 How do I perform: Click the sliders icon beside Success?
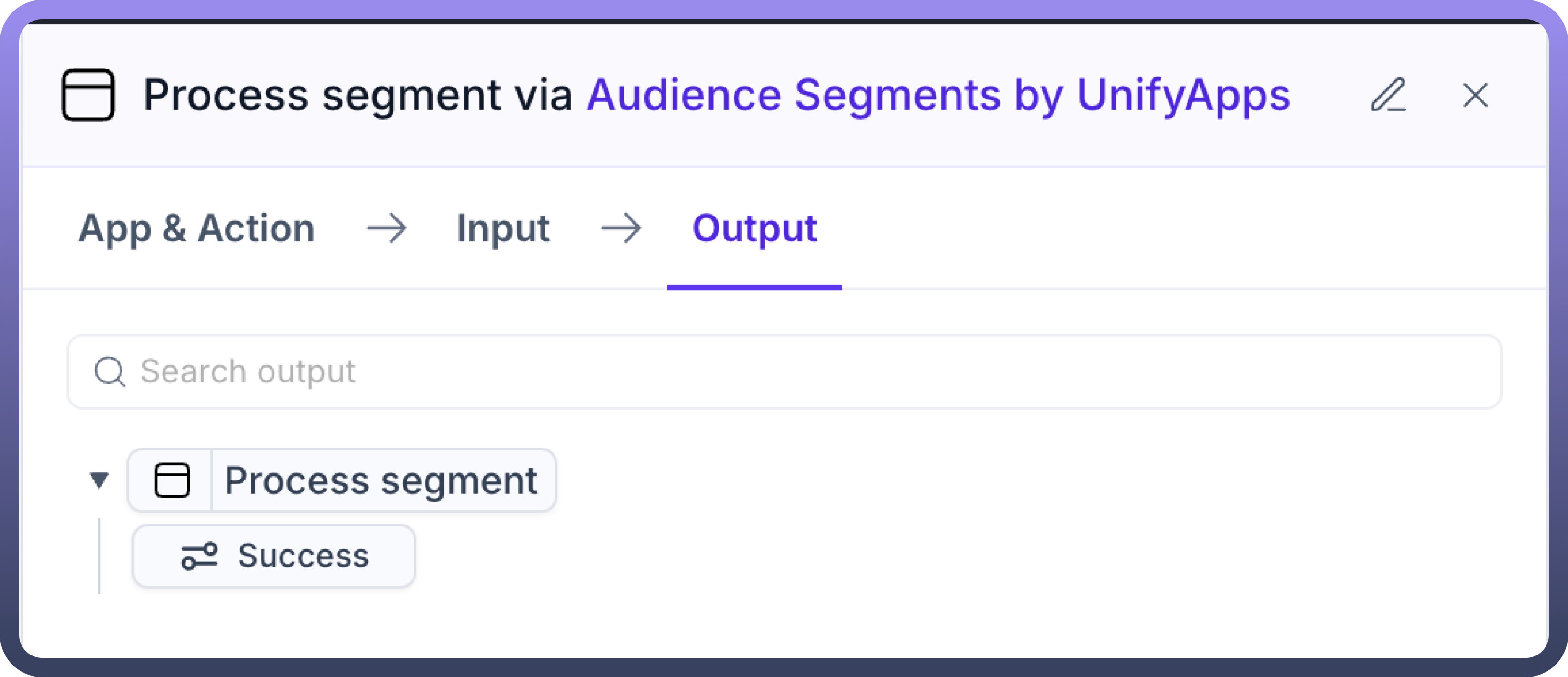199,556
